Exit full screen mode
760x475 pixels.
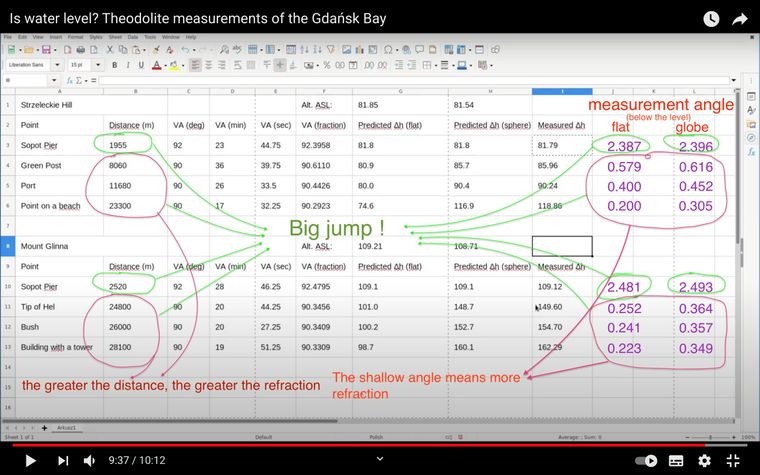[x=733, y=460]
